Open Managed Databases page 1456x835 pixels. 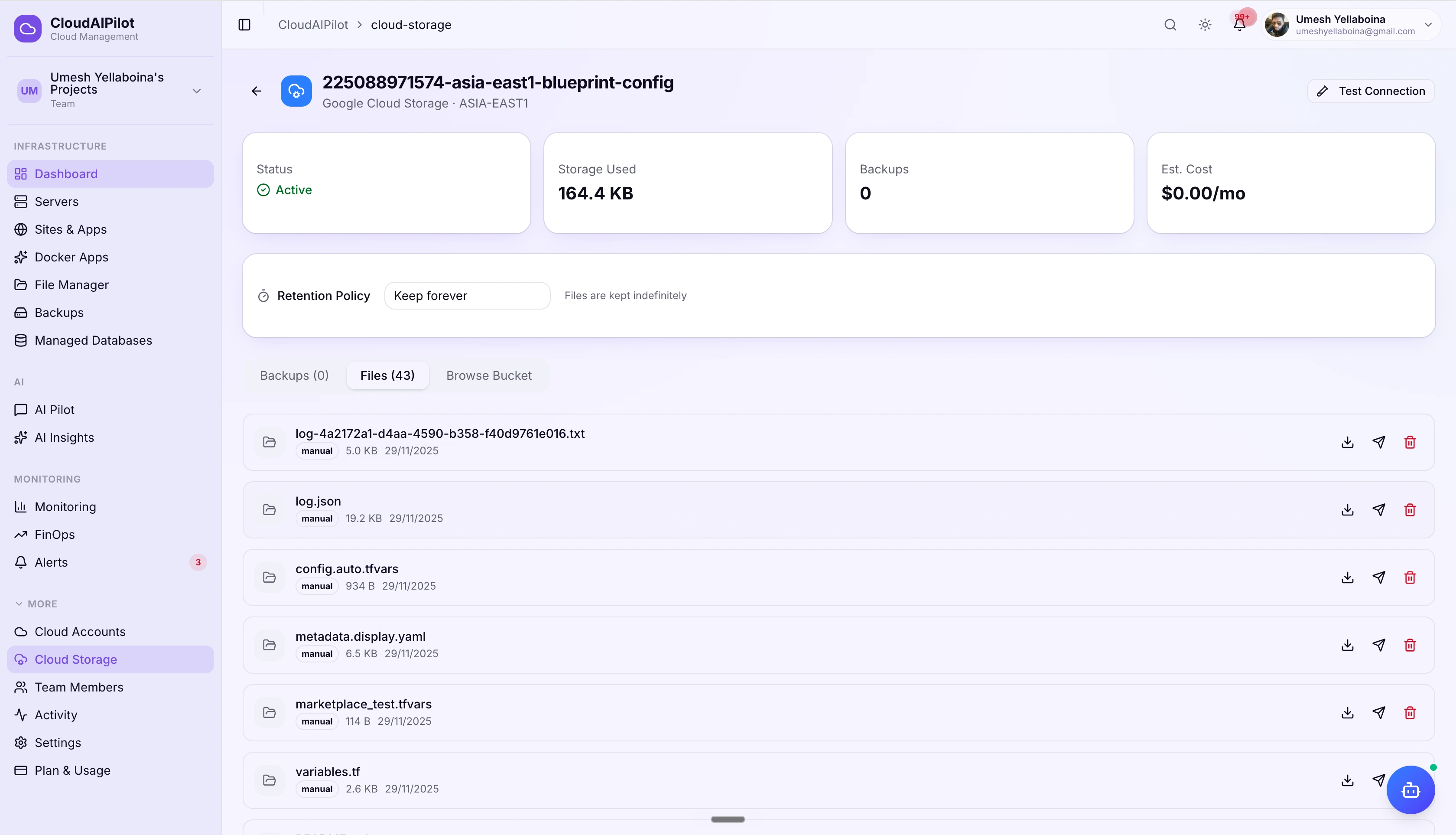coord(110,341)
